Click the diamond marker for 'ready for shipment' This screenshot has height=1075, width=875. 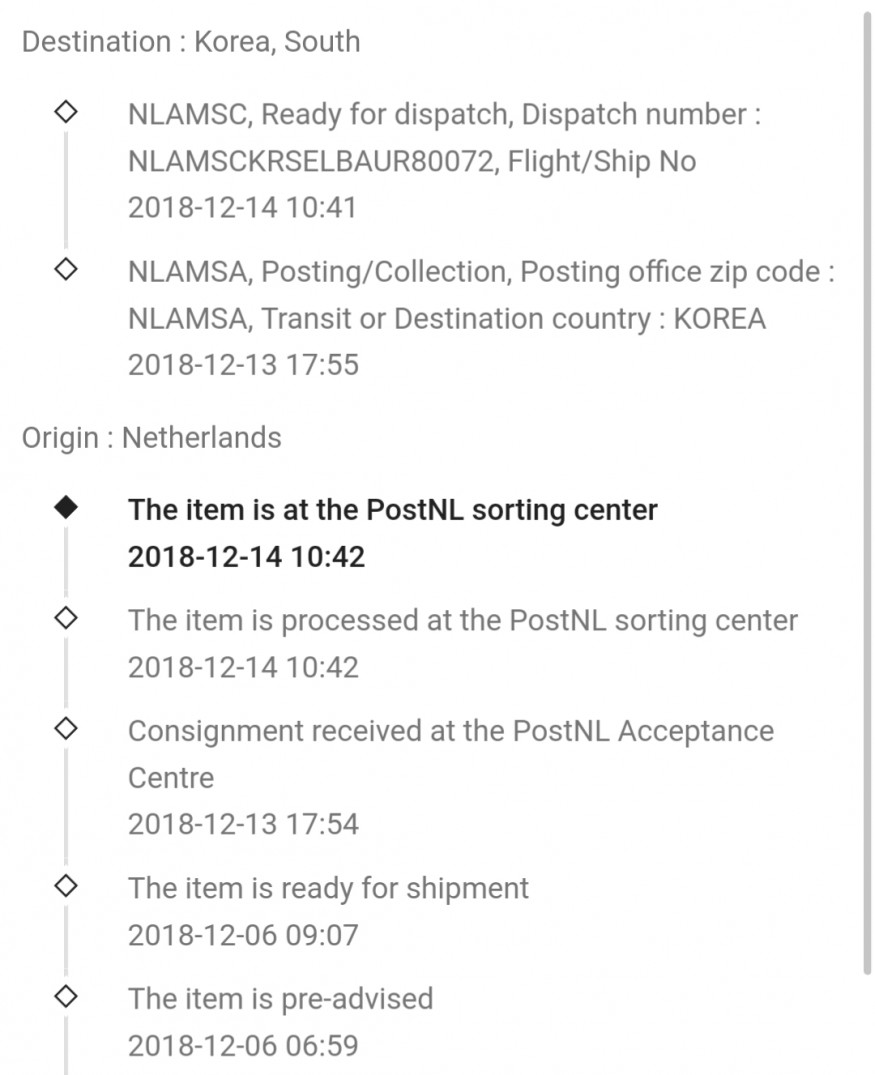[66, 886]
